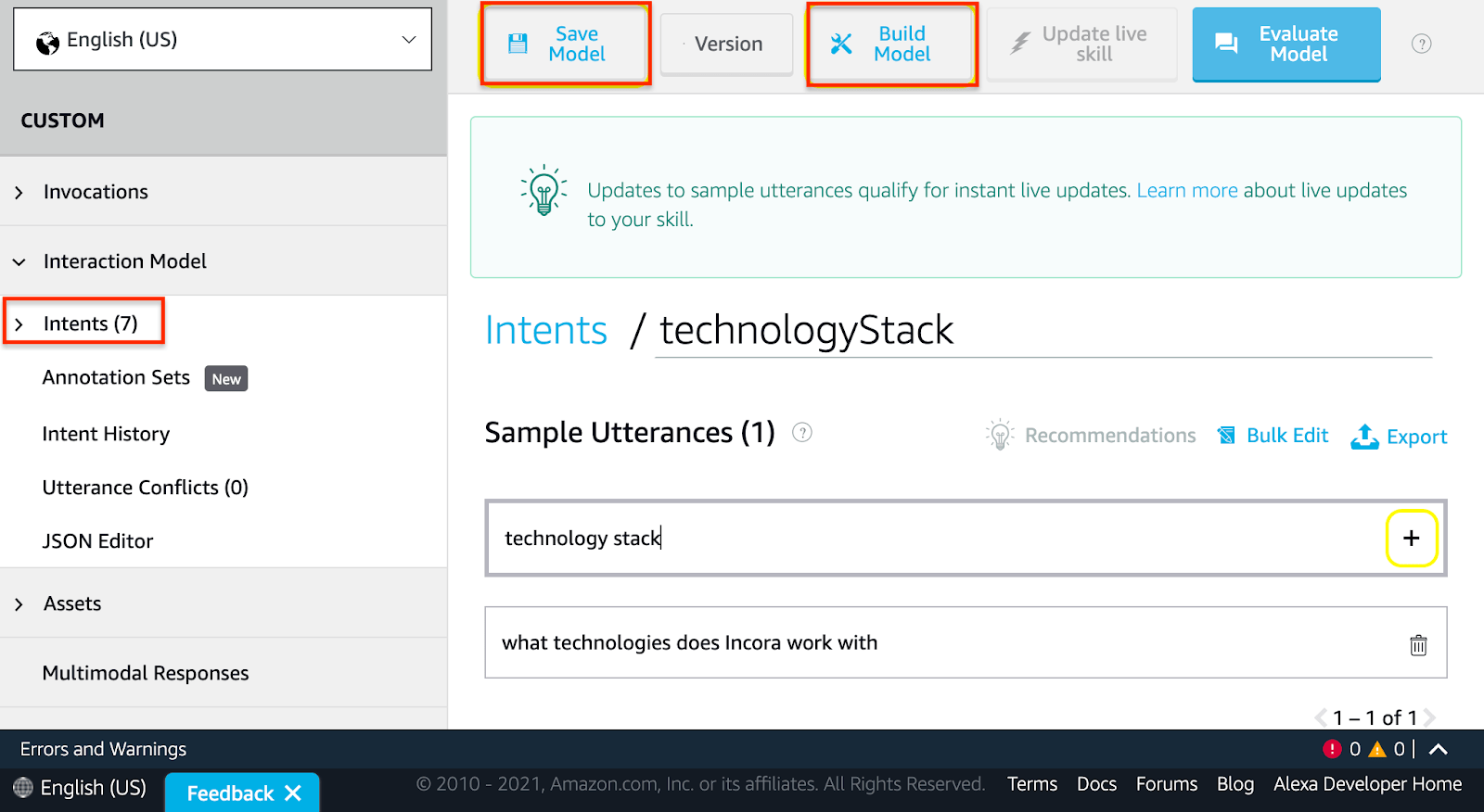Click the Export upload icon
1484x812 pixels.
coord(1364,437)
